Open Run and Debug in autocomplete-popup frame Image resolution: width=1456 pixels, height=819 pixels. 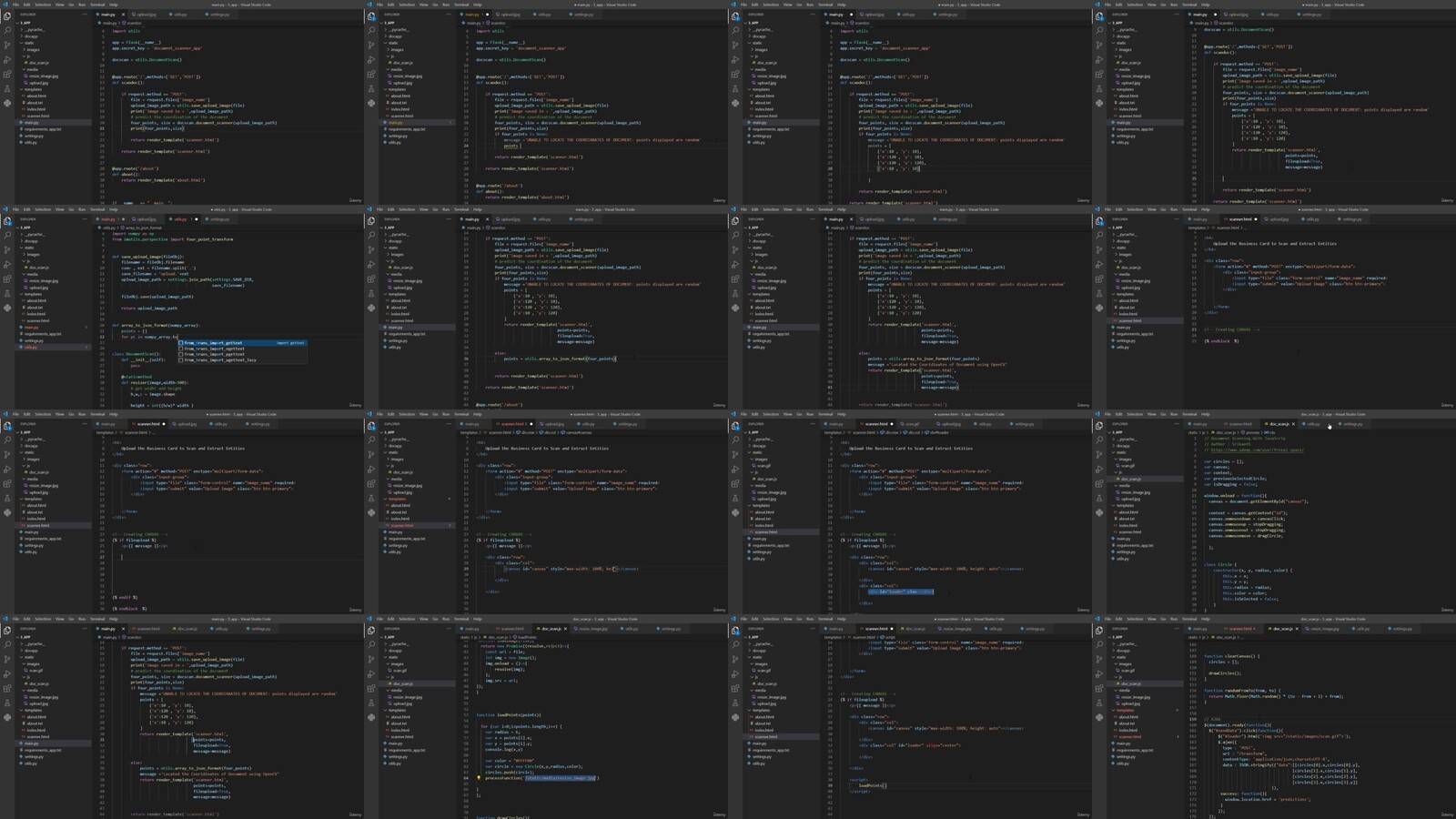(x=7, y=264)
